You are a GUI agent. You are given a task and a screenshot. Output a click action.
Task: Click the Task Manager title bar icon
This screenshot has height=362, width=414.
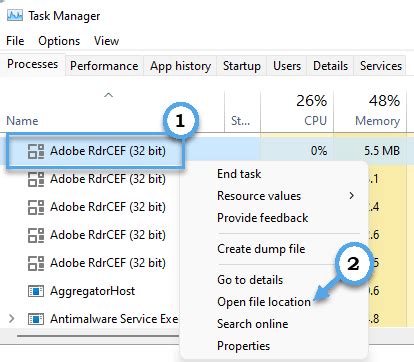15,15
